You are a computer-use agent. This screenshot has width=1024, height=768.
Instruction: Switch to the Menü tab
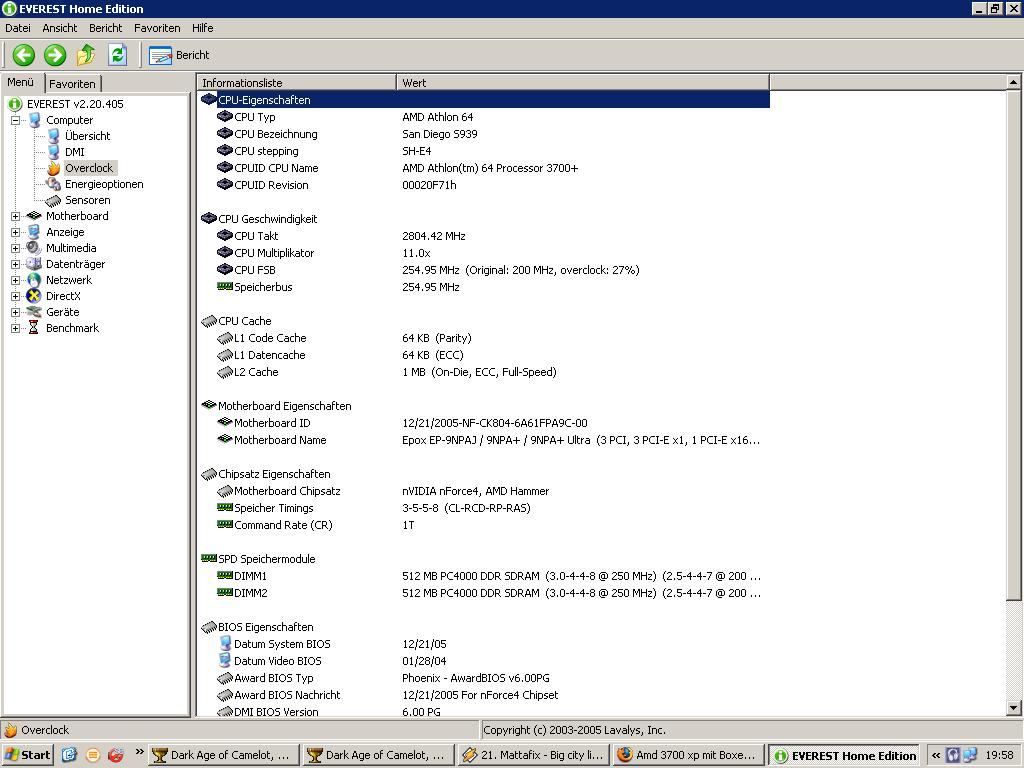click(x=21, y=83)
